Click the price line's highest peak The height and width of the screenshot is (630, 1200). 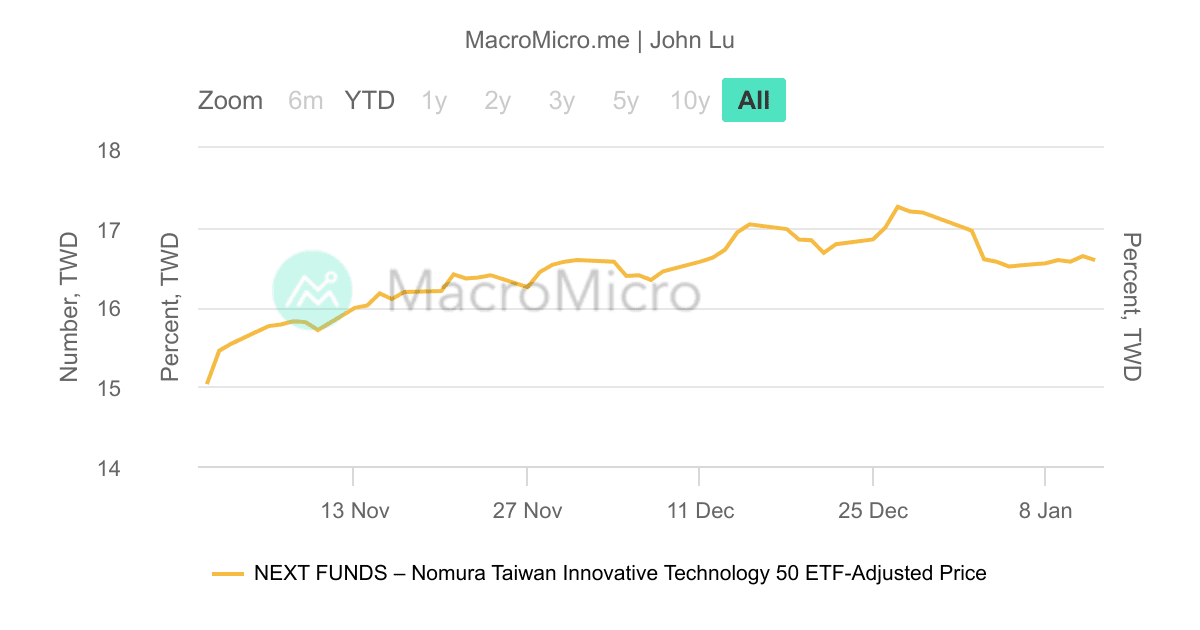tap(897, 206)
